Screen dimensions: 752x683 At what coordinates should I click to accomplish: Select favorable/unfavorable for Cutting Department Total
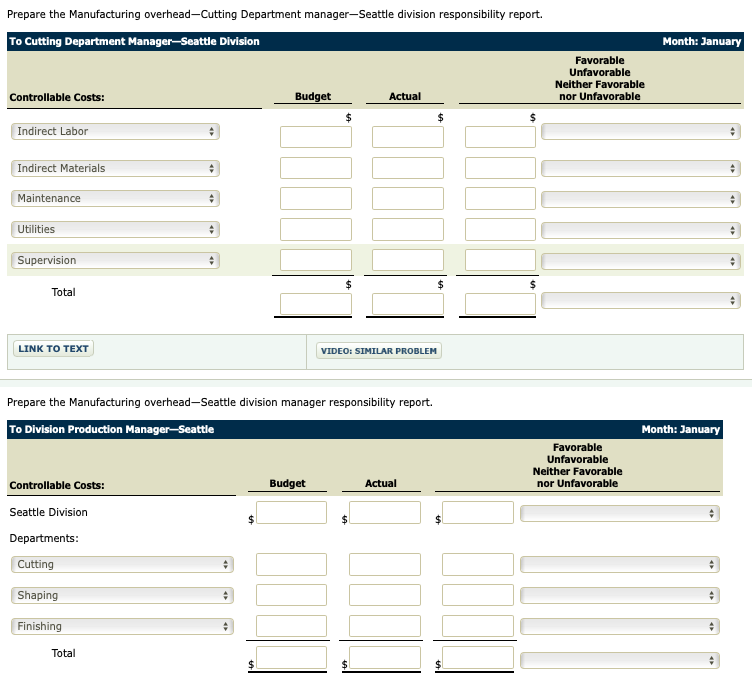641,301
